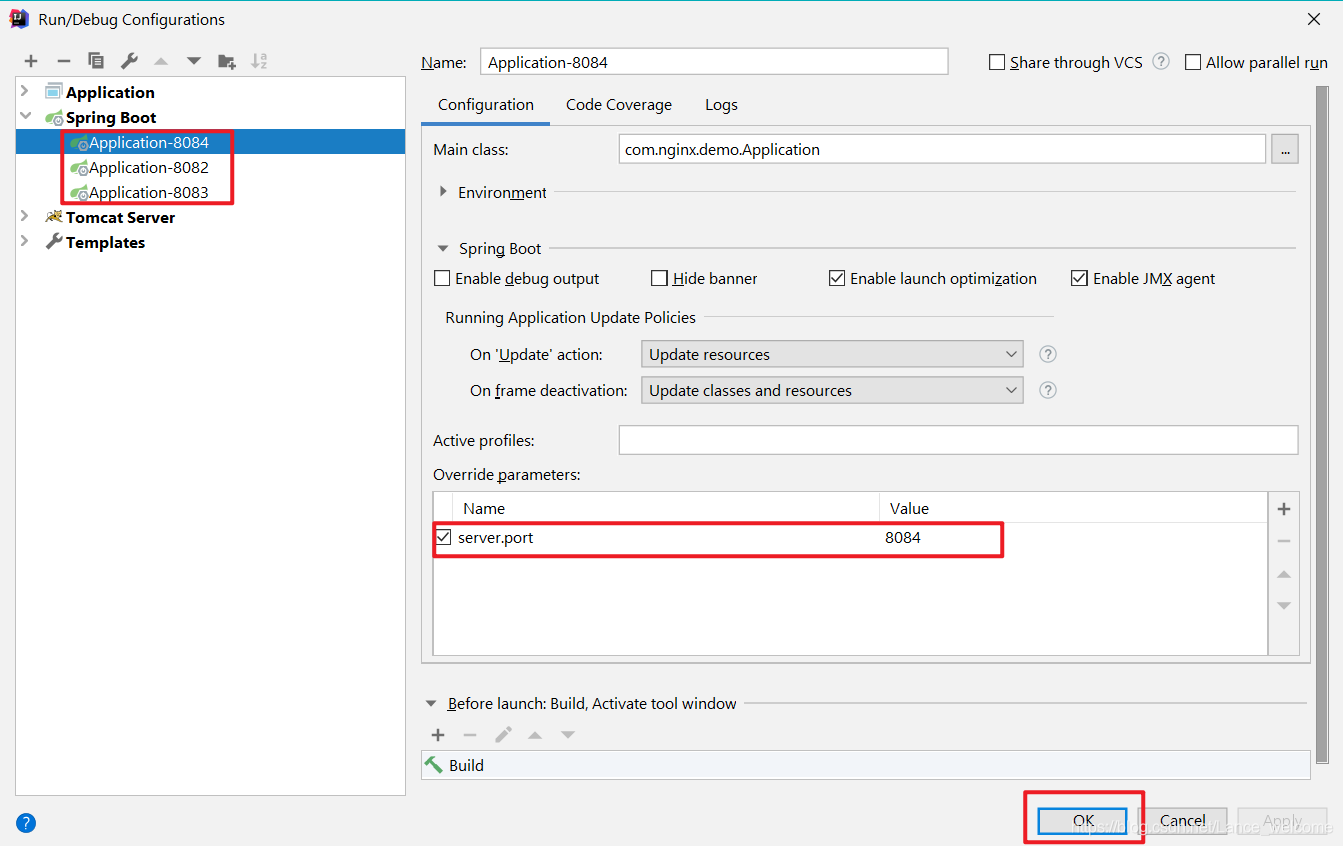Screen dimensions: 1343x846
Task: Move configuration up arrow in left toolbar
Action: point(161,61)
